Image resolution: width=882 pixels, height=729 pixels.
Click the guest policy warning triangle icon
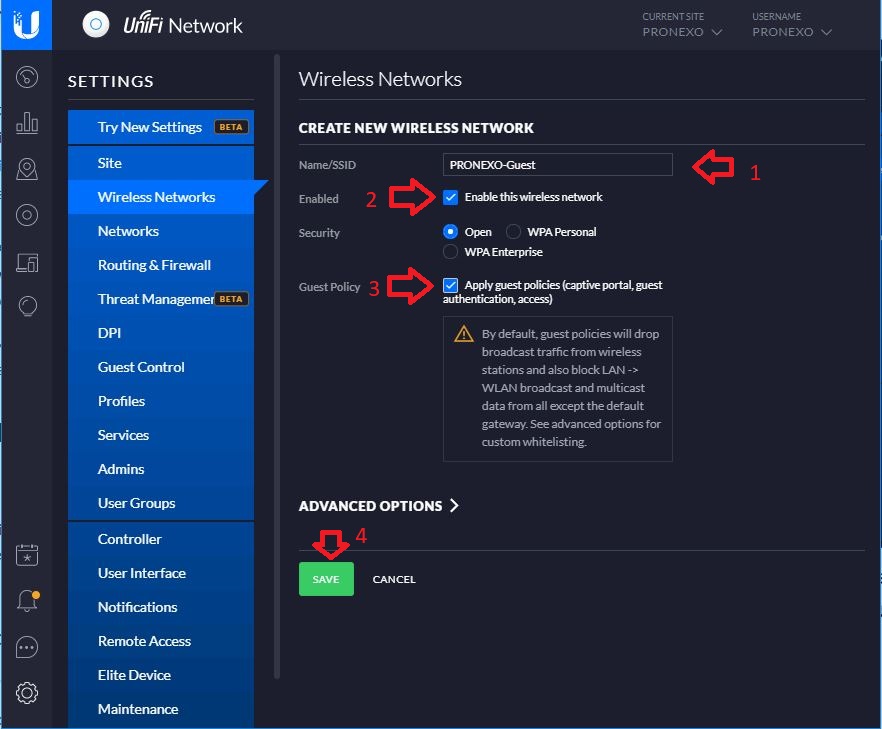pos(464,334)
